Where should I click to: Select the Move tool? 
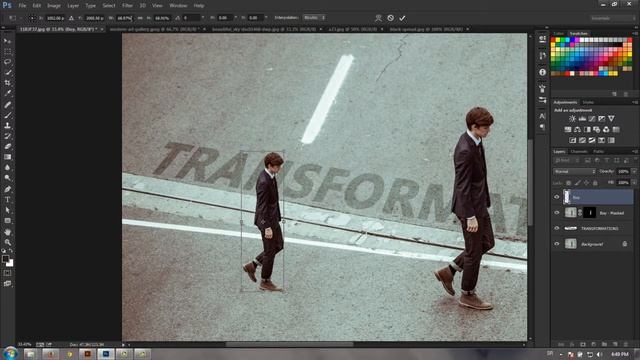pyautogui.click(x=7, y=41)
